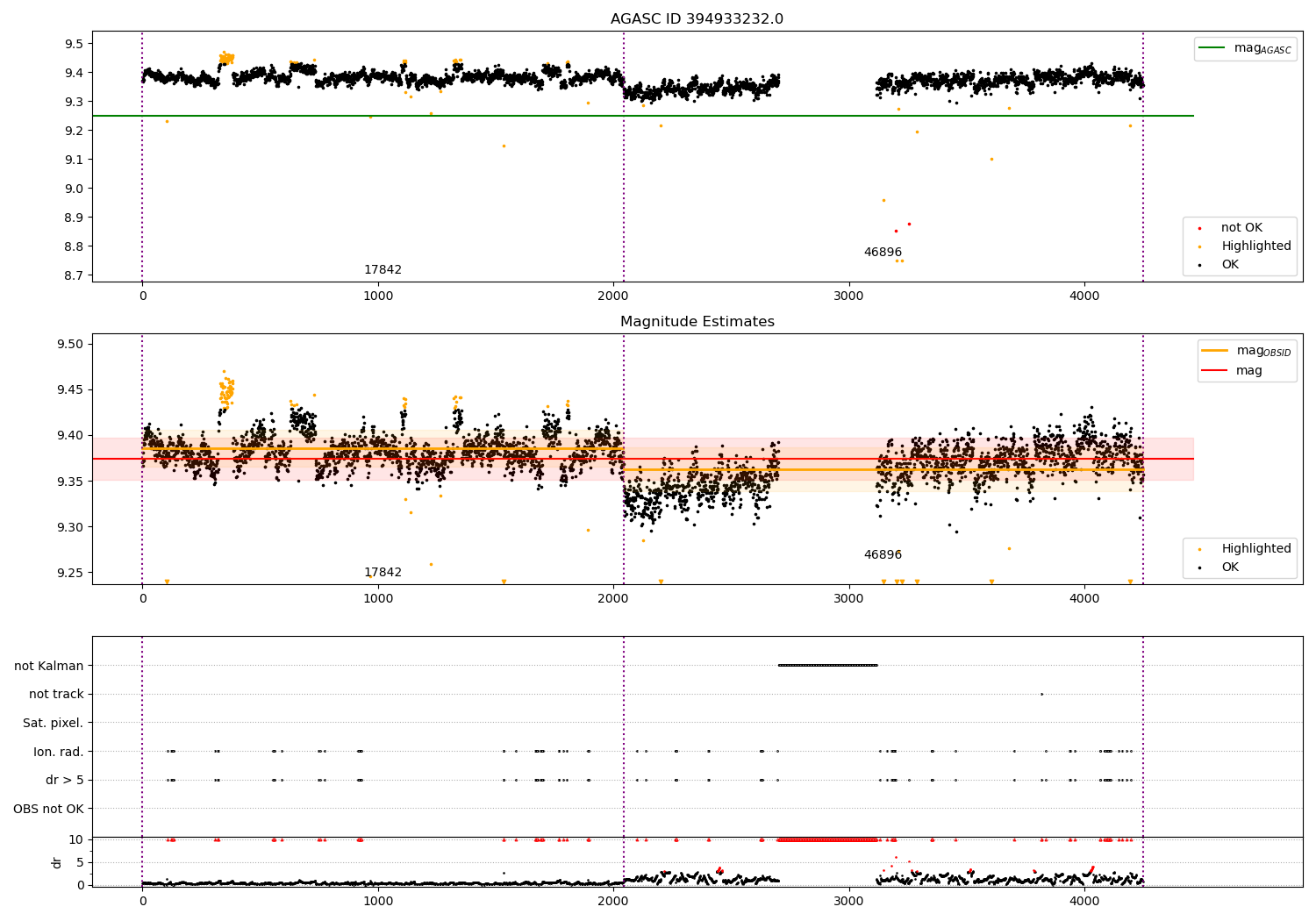Click the '17842' annotation in the top plot

click(x=383, y=270)
